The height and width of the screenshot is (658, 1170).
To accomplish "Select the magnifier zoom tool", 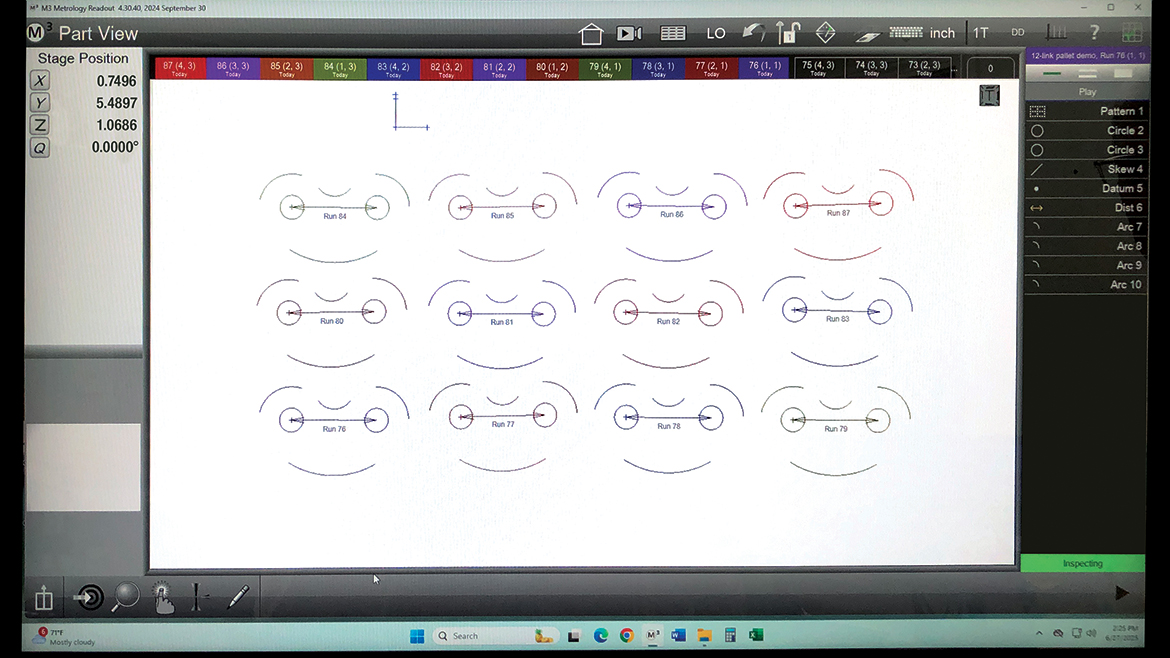I will pos(125,597).
